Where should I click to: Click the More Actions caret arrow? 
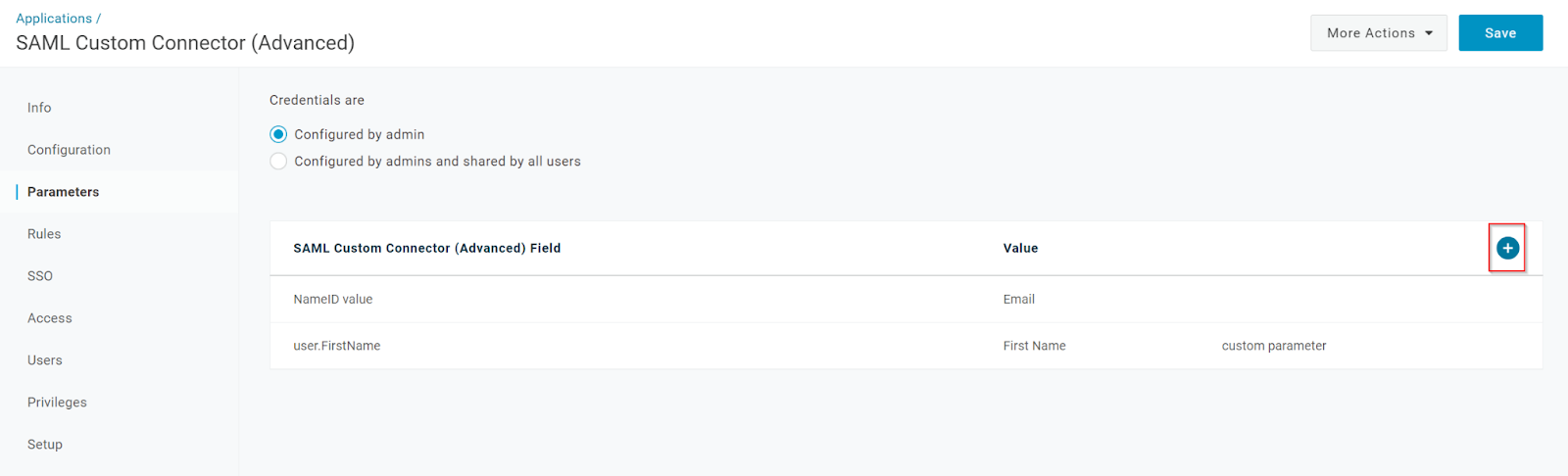(1429, 33)
